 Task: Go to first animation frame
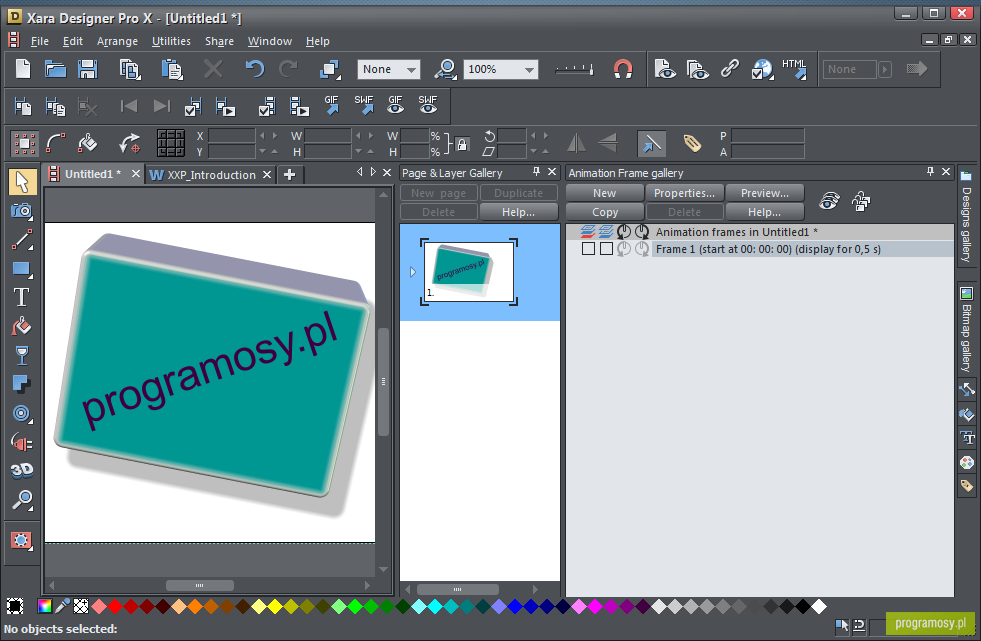coord(129,106)
